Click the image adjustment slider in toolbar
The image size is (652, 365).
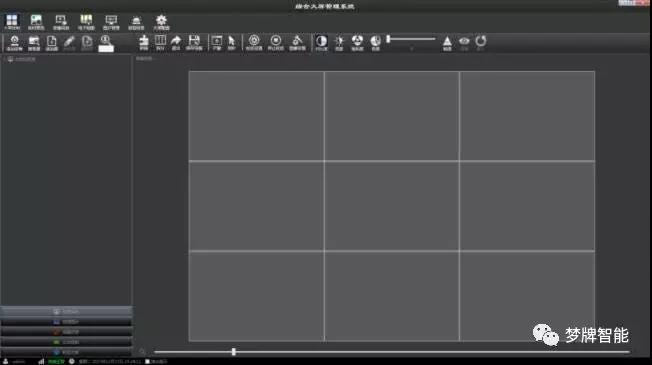[x=411, y=39]
